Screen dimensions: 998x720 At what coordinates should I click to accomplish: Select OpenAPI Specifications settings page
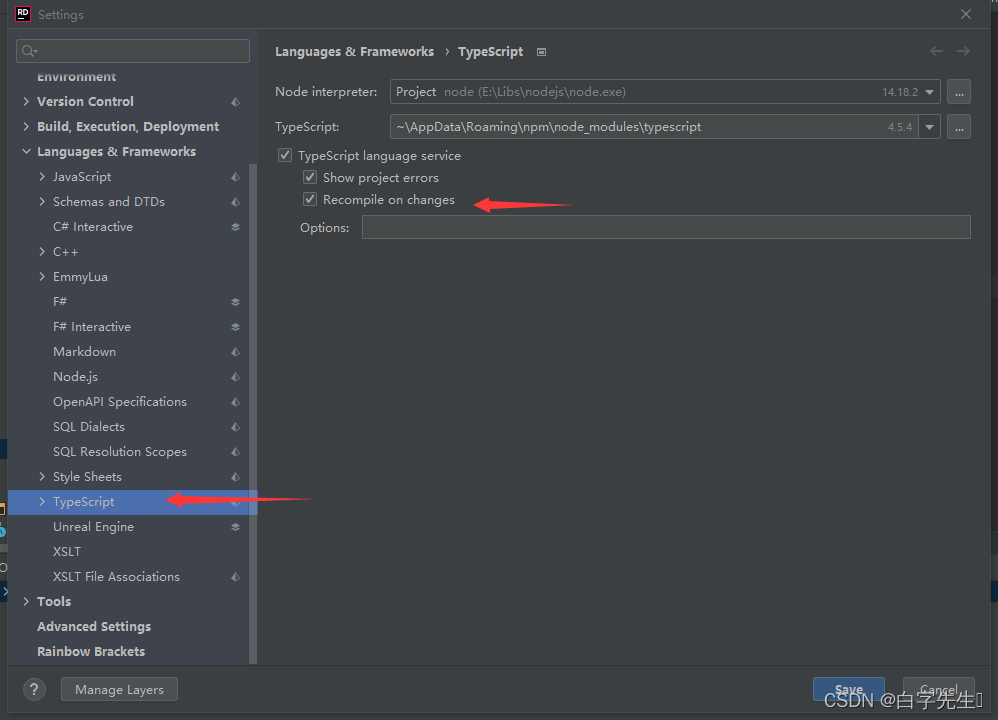coord(120,402)
